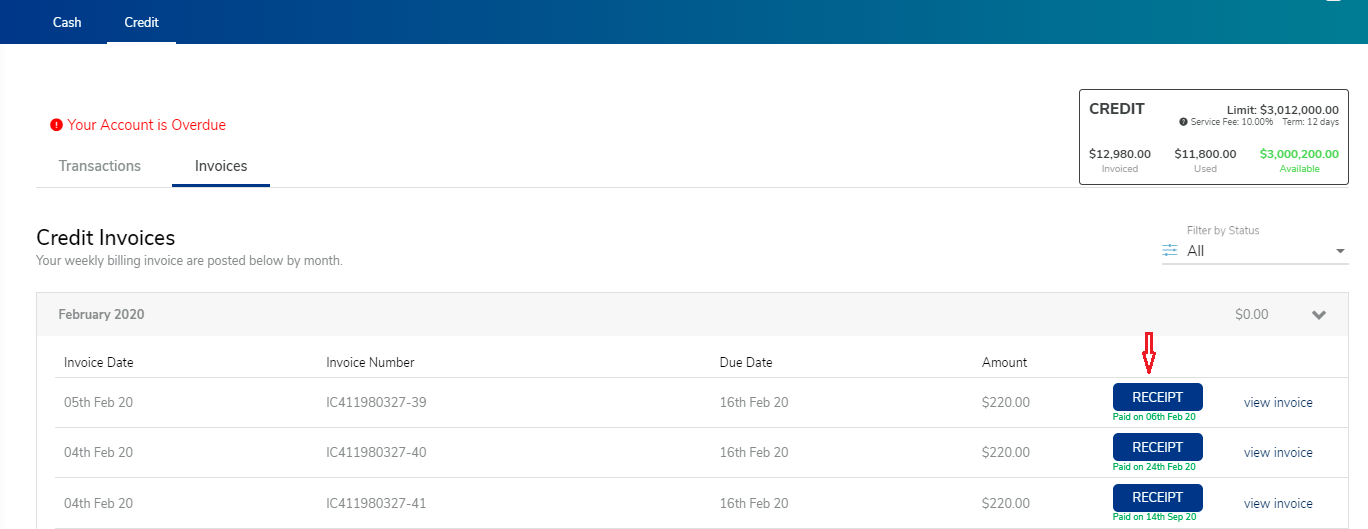Switch to the Cash tab

[x=67, y=22]
